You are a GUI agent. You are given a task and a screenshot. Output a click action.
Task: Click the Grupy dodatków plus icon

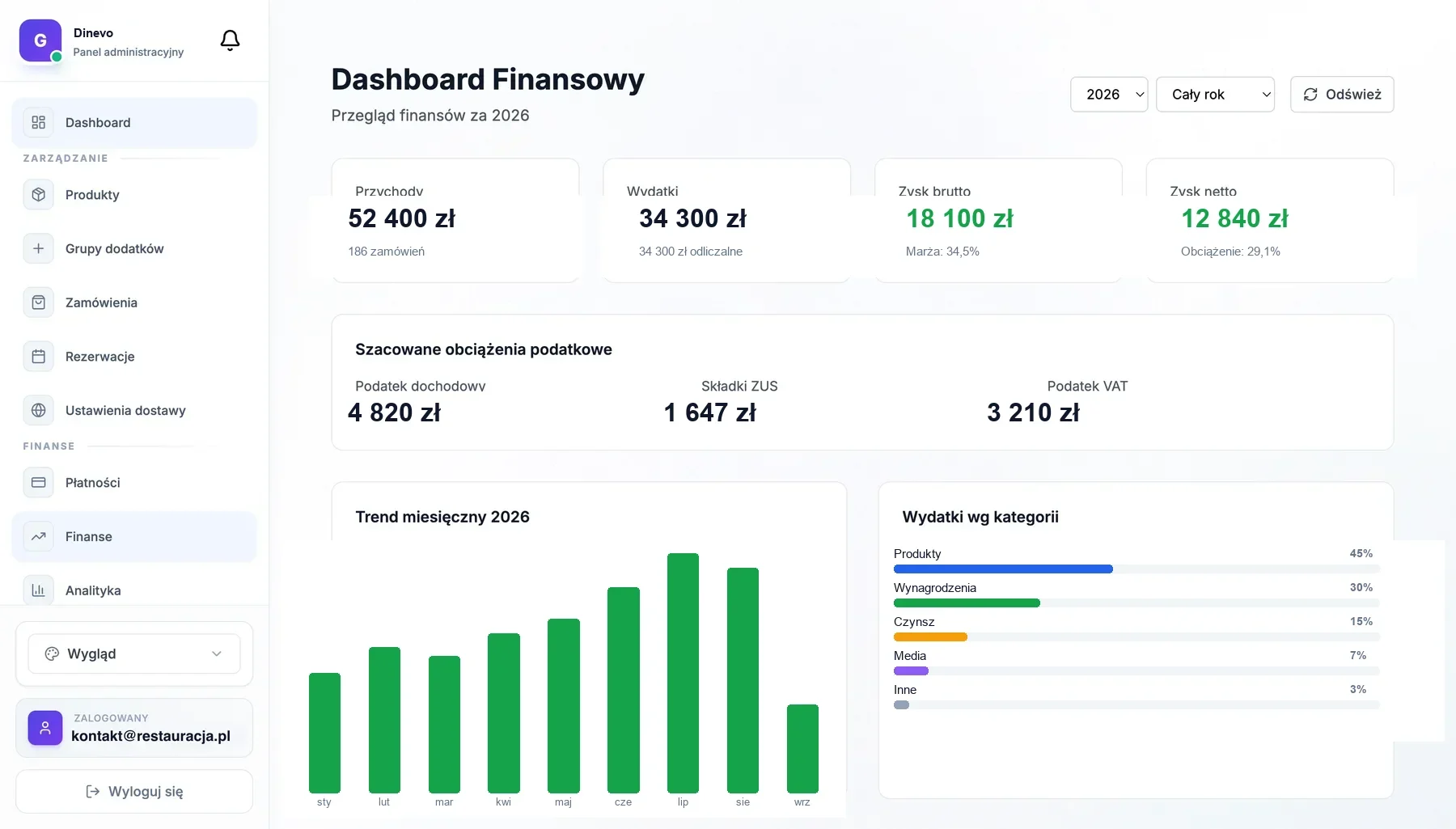pyautogui.click(x=38, y=248)
